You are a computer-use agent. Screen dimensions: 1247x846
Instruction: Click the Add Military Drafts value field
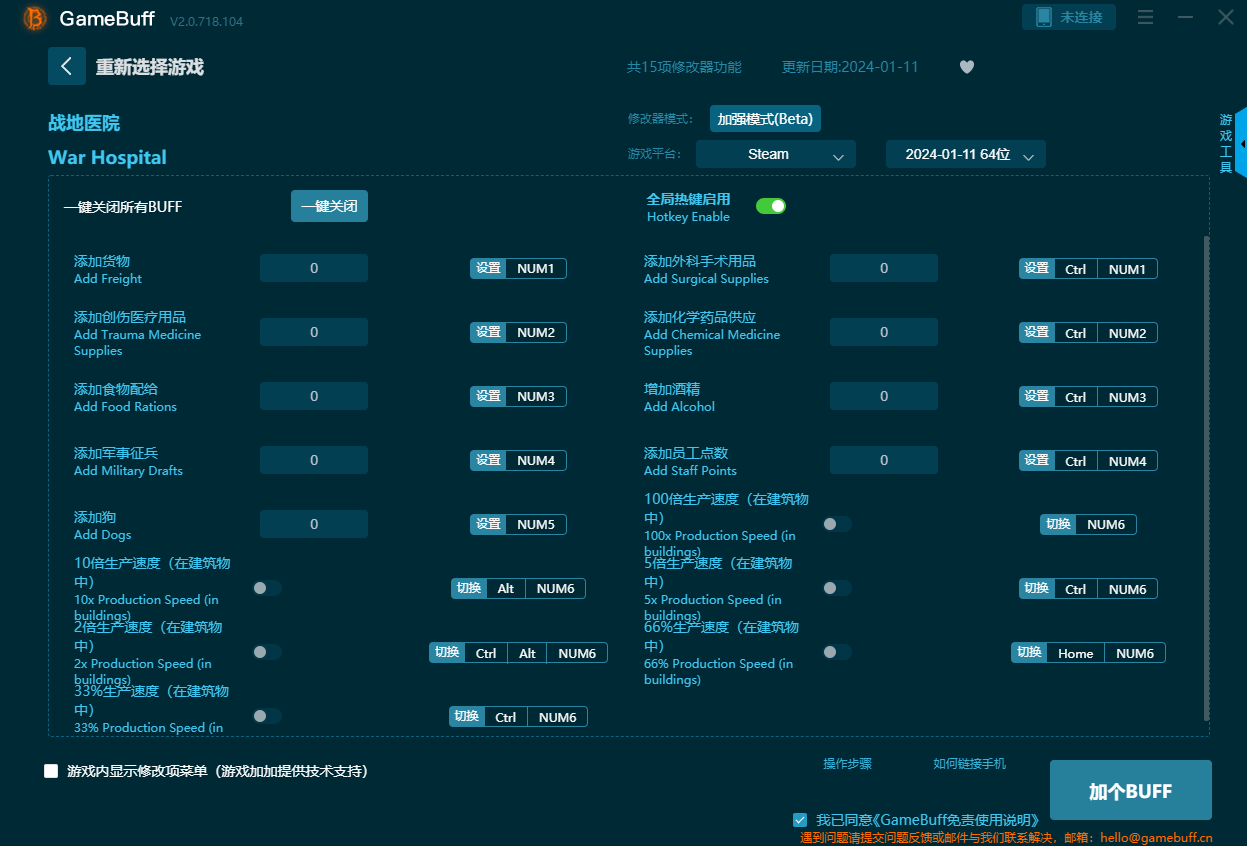(x=314, y=460)
